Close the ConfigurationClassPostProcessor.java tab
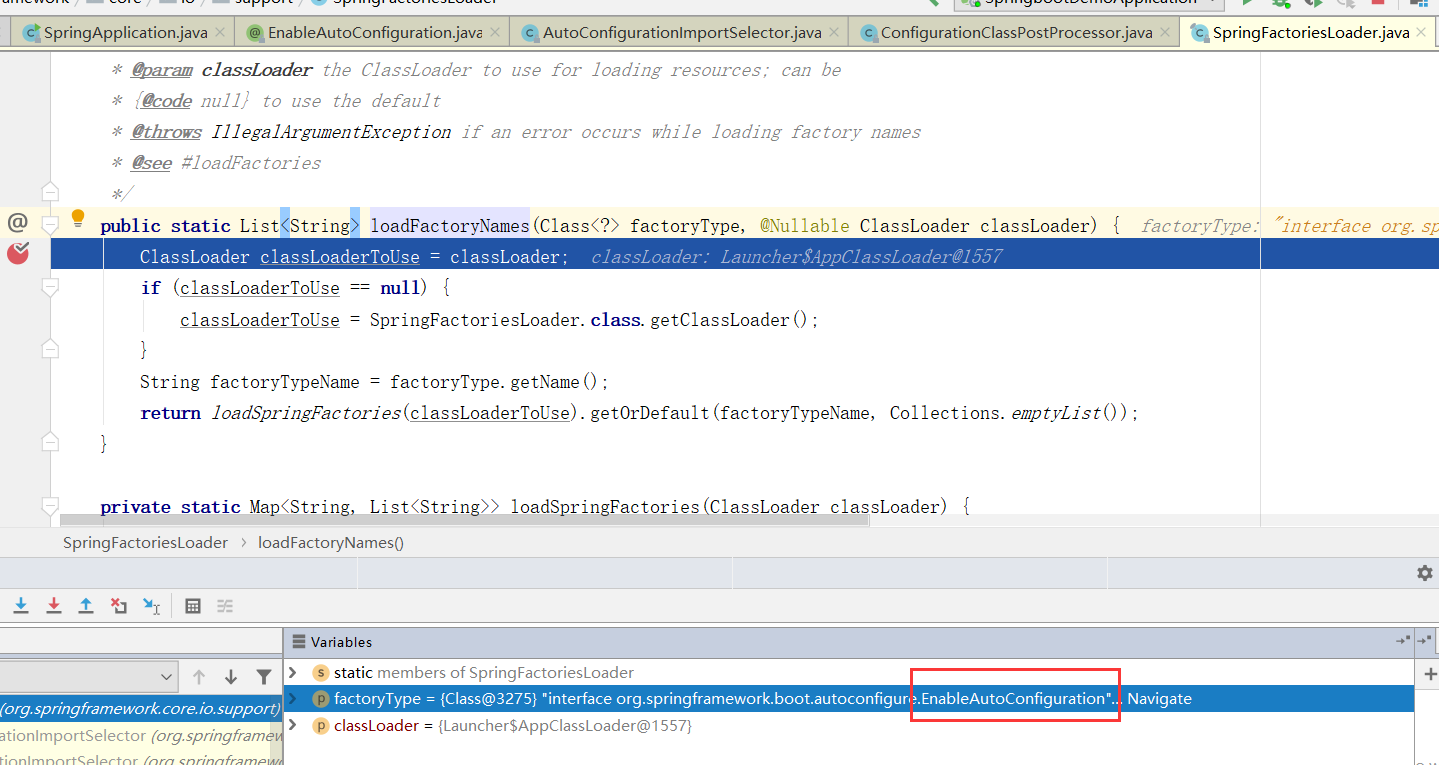 pos(1165,33)
